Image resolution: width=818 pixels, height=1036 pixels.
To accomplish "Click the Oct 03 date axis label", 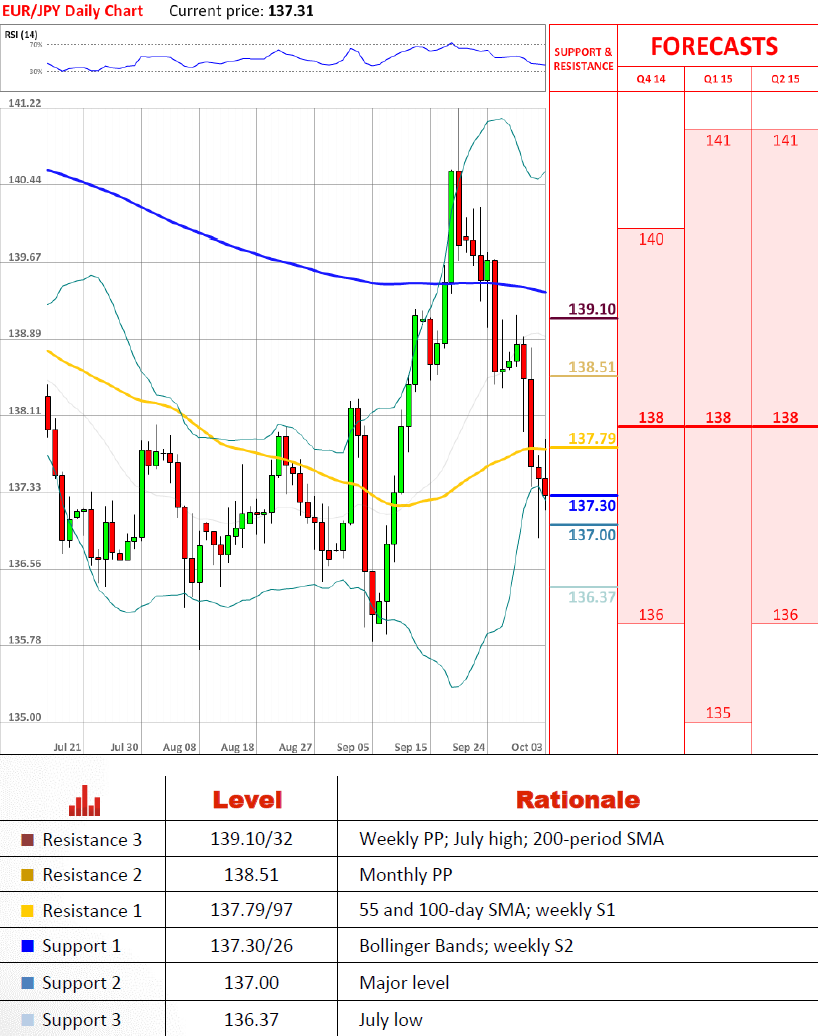I will point(527,747).
